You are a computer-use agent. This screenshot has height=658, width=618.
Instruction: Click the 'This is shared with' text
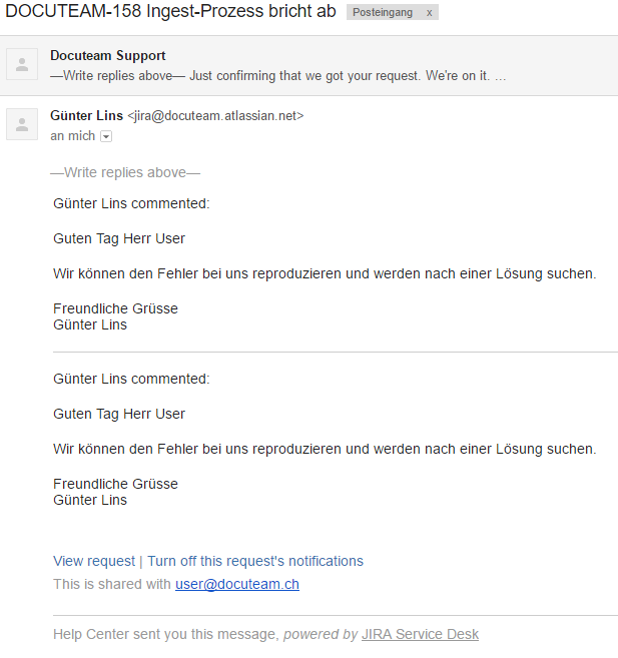point(112,584)
